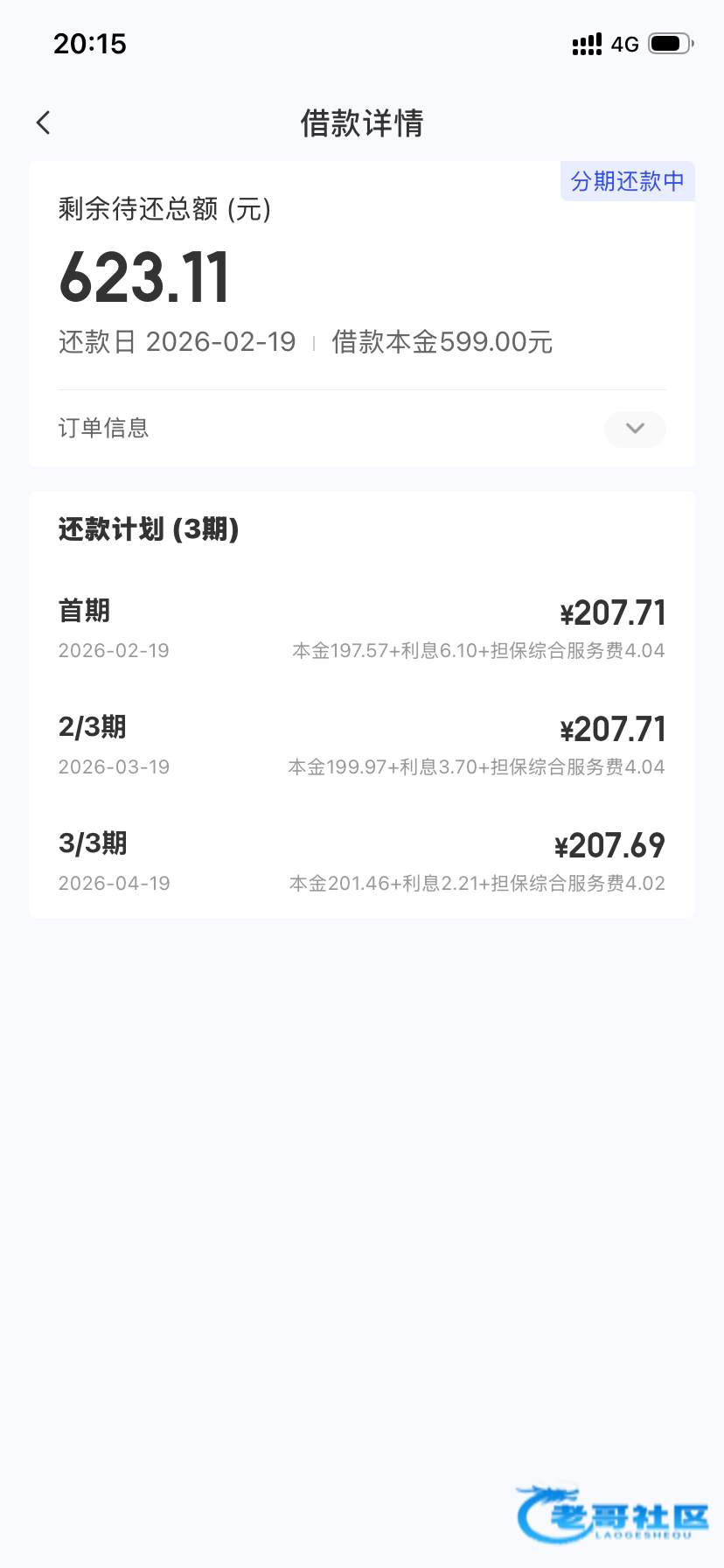The height and width of the screenshot is (1568, 724).
Task: Click the 借款详情 page title
Action: point(362,123)
